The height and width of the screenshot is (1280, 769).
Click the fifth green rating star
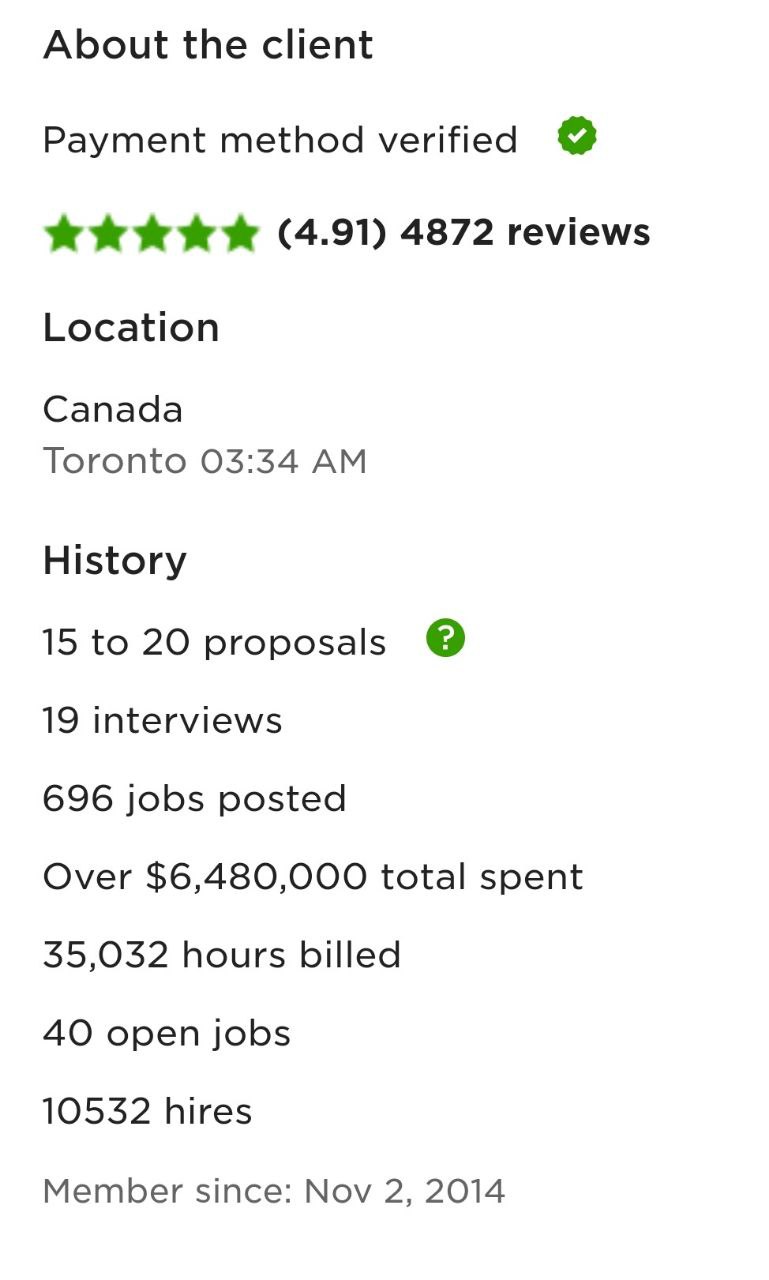tap(239, 234)
